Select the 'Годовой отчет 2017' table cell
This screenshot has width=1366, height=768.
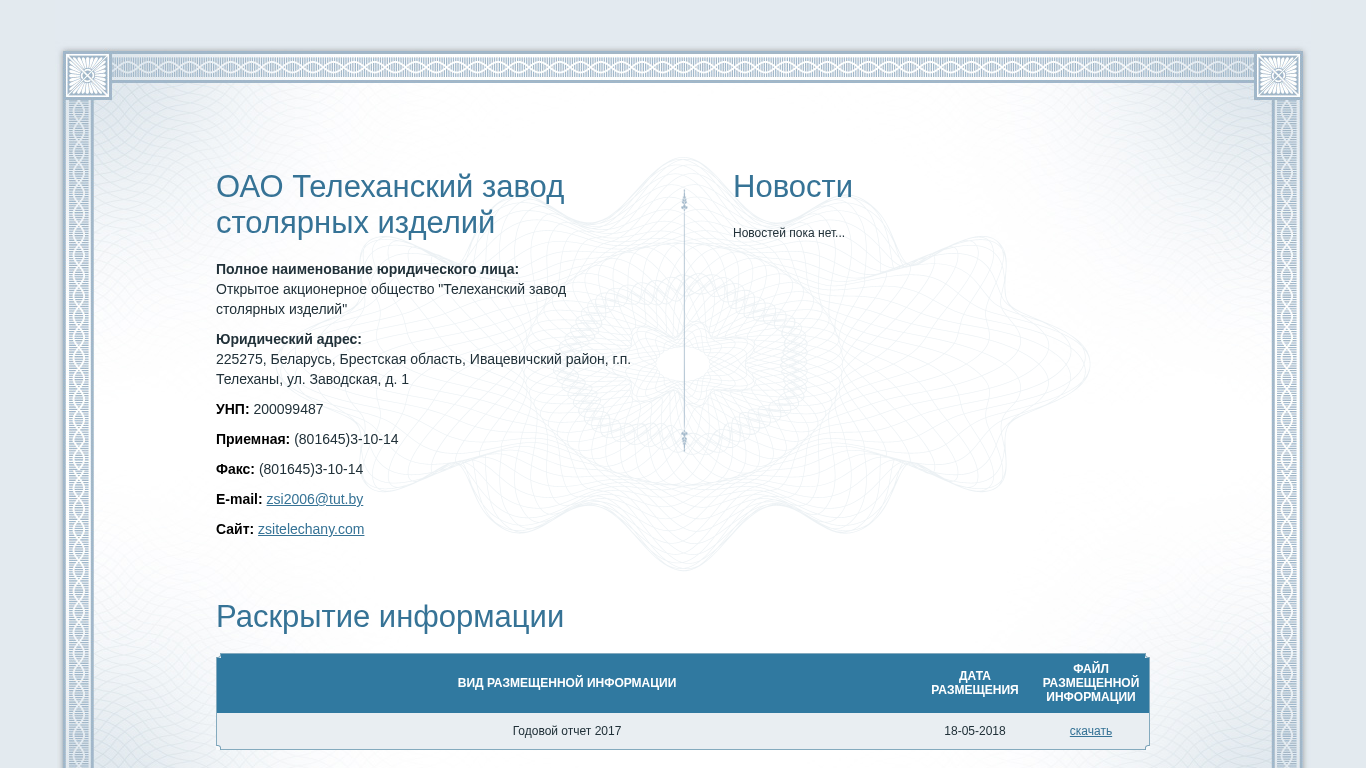pyautogui.click(x=566, y=731)
